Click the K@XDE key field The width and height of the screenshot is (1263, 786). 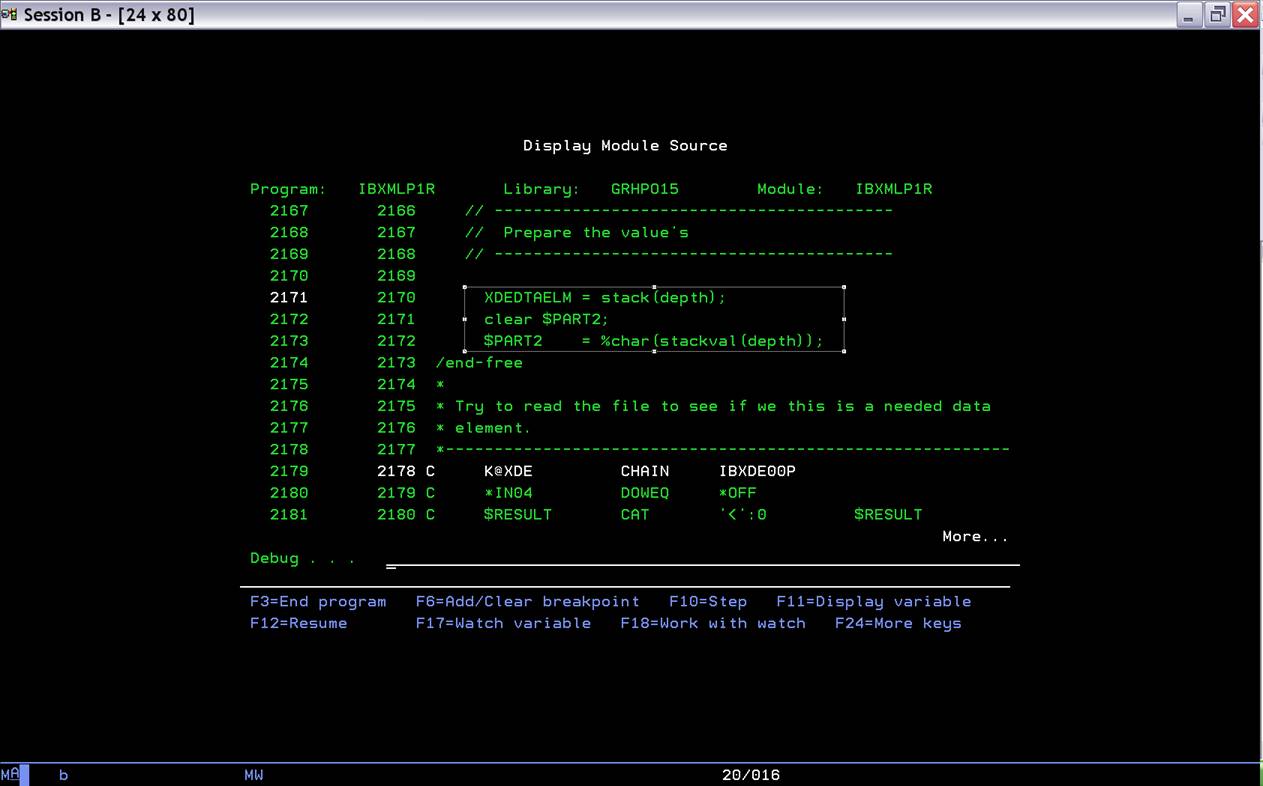tap(508, 471)
